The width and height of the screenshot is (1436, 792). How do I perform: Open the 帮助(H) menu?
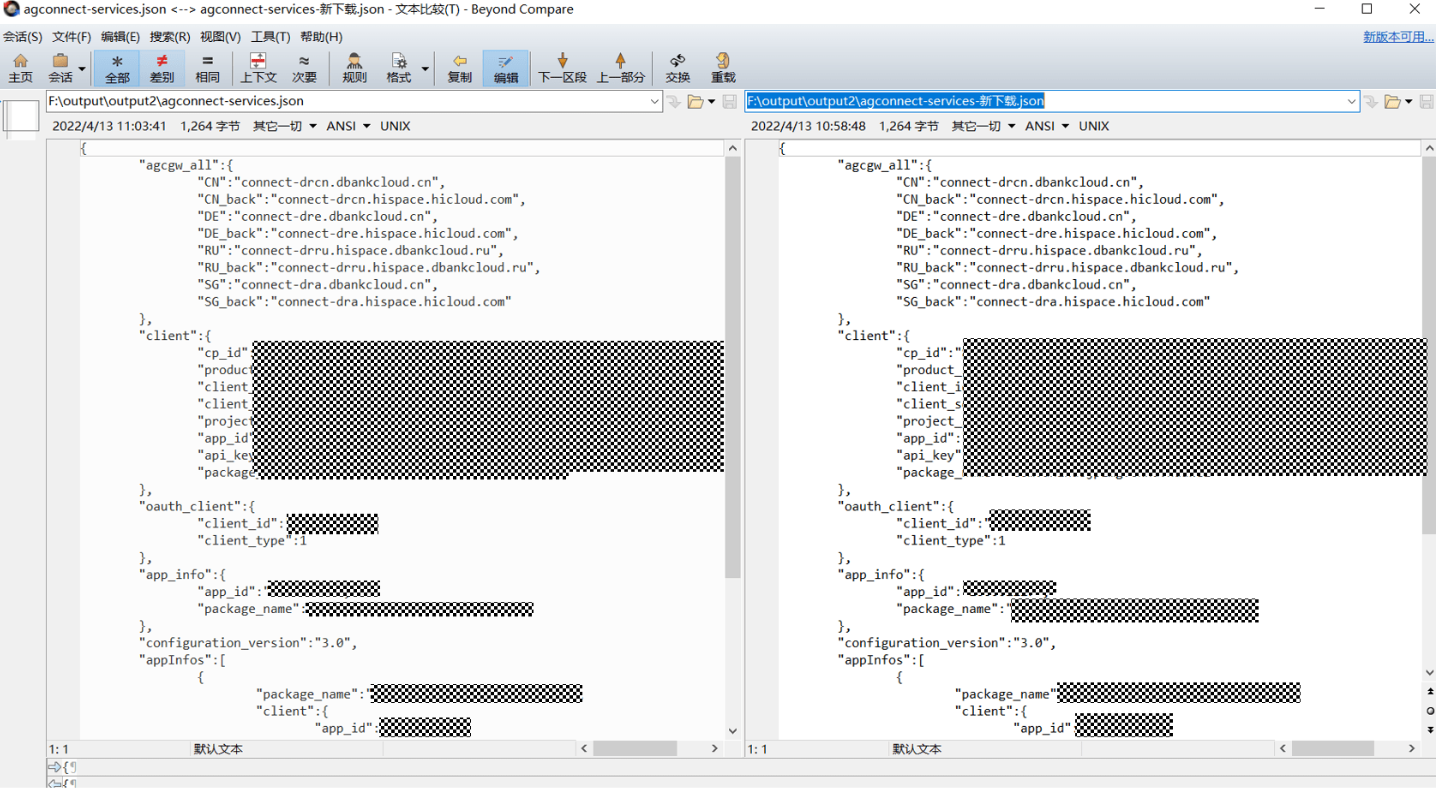tap(321, 37)
